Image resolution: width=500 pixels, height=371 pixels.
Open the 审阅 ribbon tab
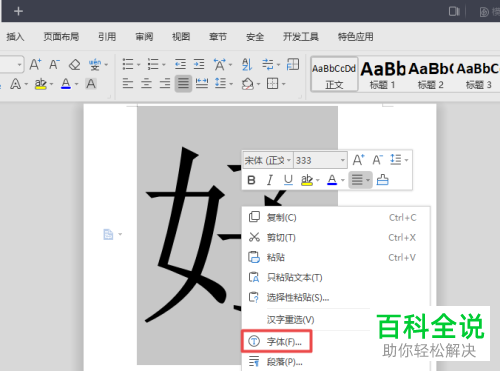(144, 37)
